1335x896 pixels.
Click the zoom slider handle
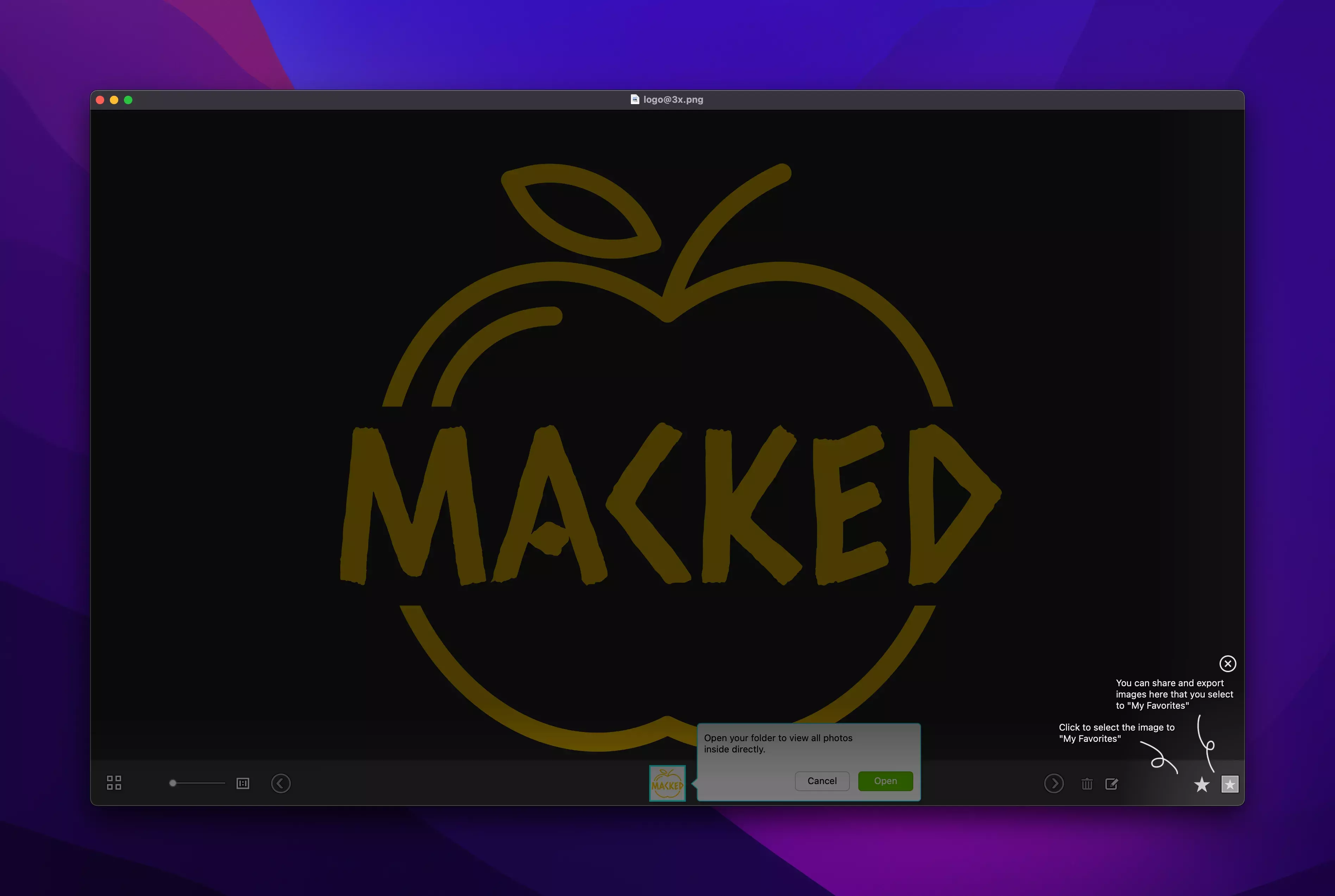pos(173,783)
